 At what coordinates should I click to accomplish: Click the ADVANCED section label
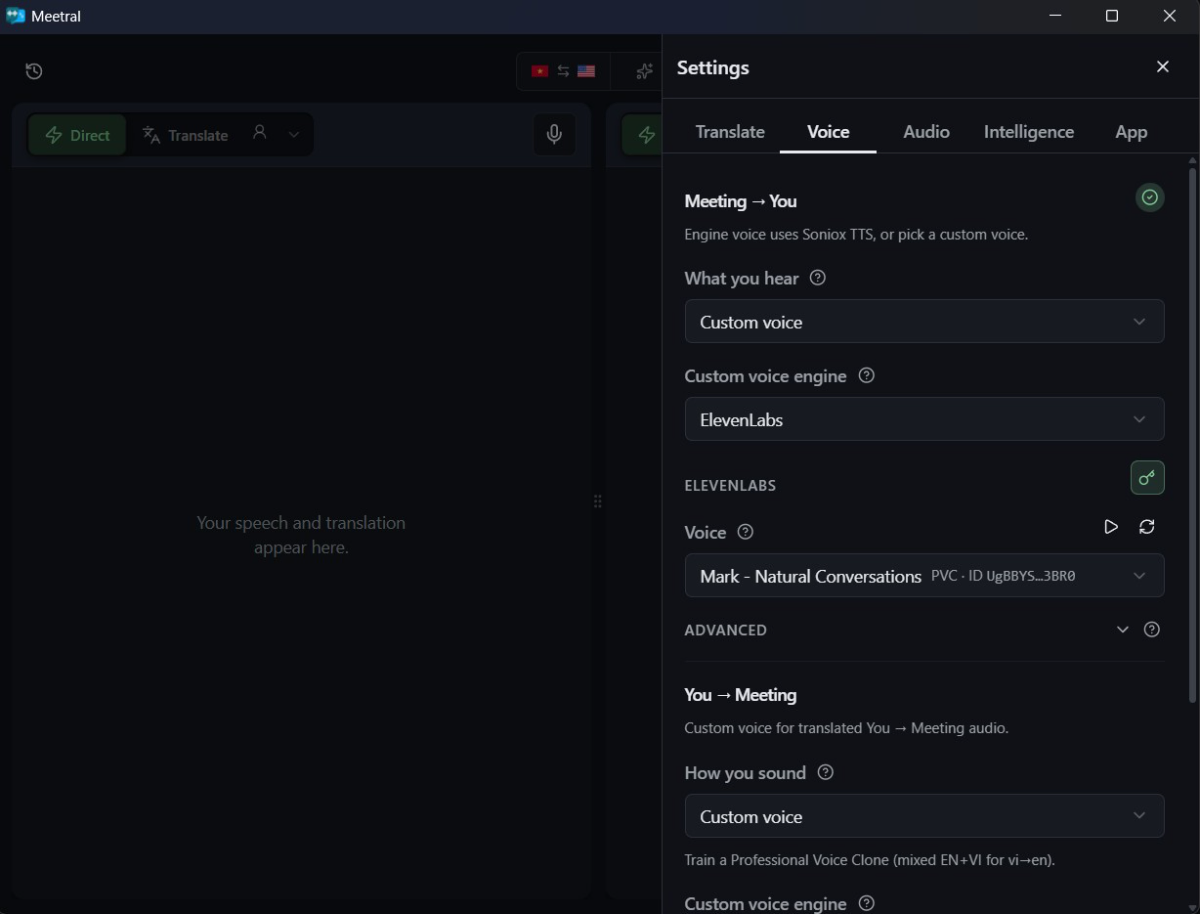pos(726,630)
